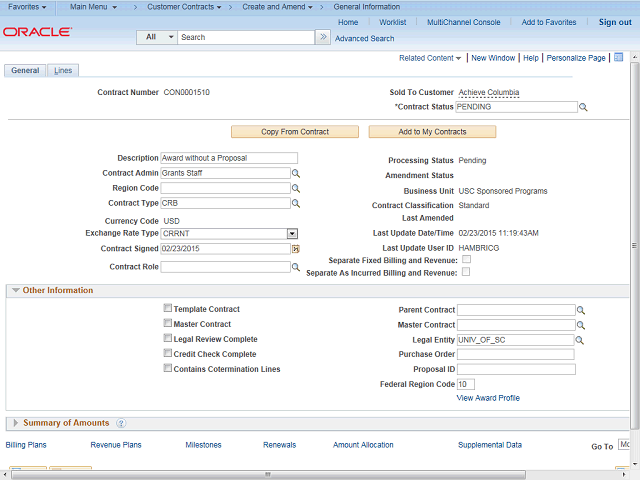Click into the Purchase Order field

[515, 354]
